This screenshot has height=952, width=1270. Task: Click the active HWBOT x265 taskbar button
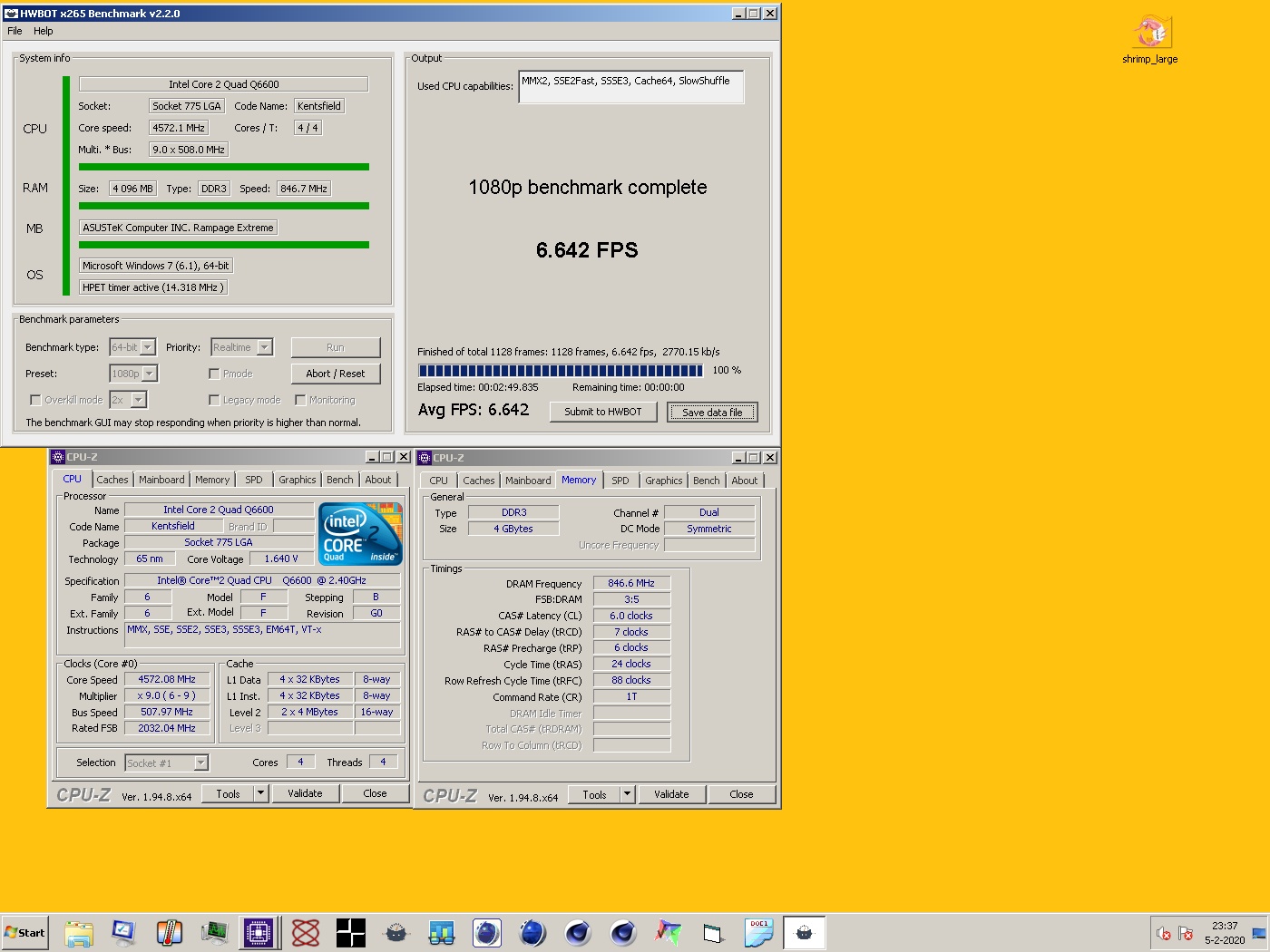(x=805, y=932)
